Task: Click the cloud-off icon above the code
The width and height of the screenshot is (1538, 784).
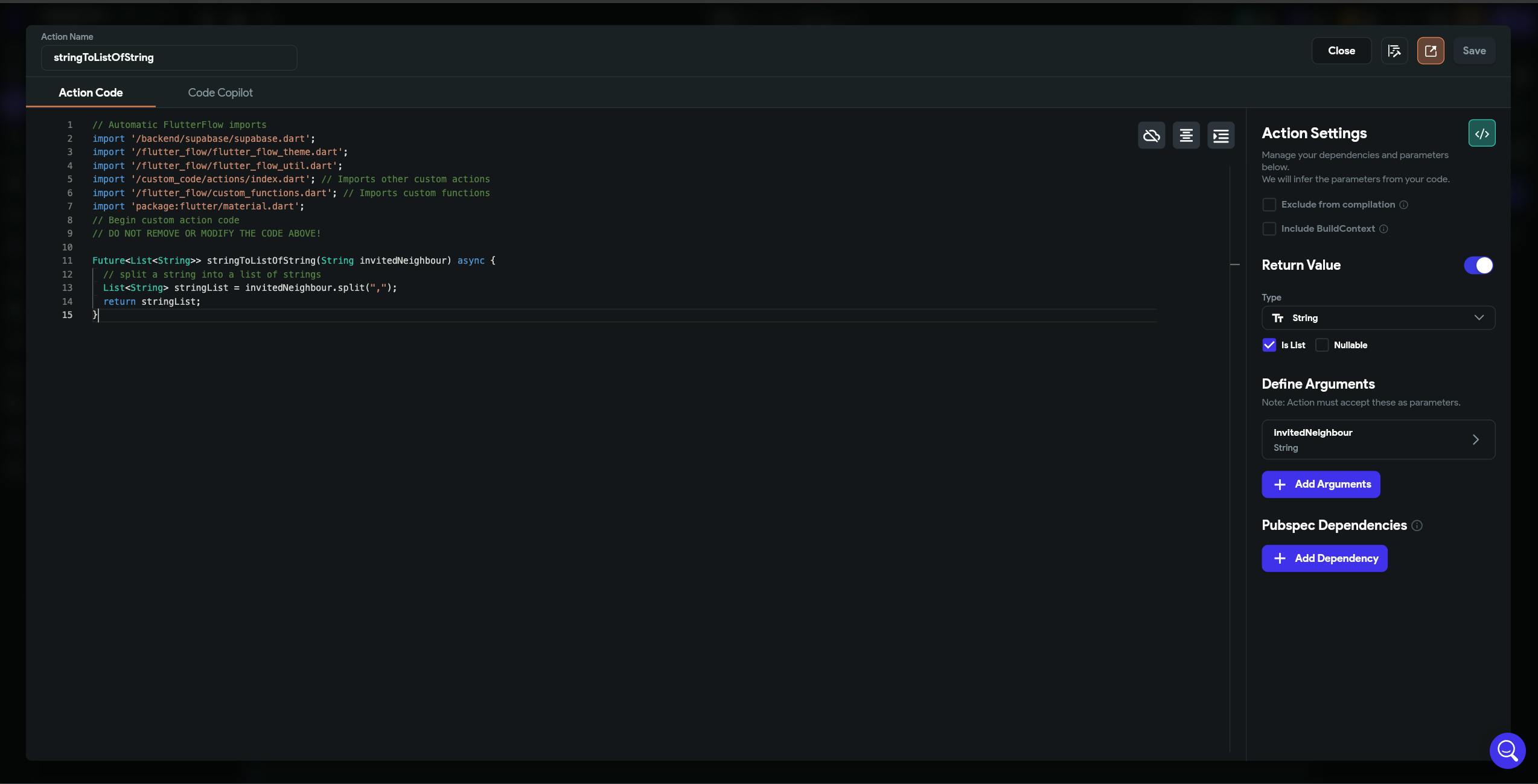Action: [1151, 135]
